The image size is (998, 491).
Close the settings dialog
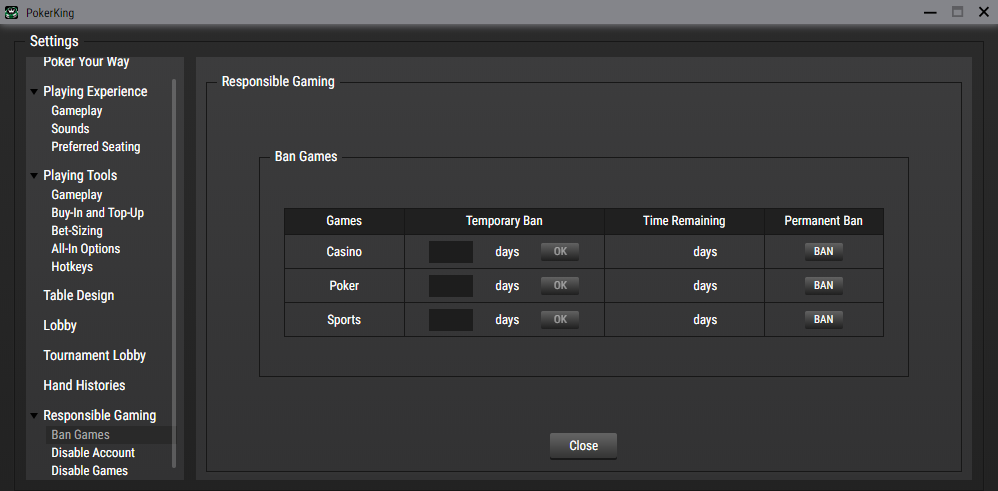coord(584,446)
